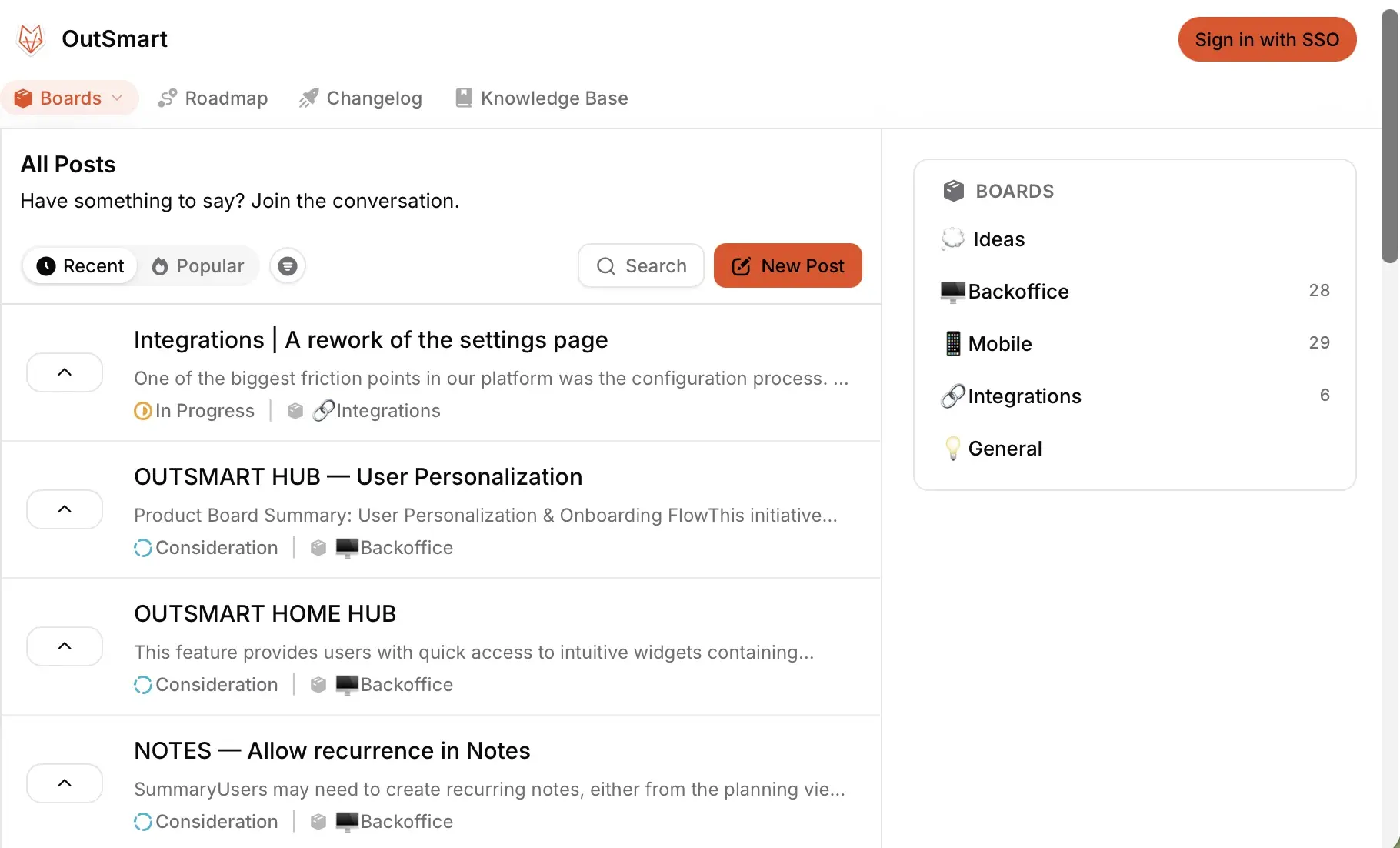Screen dimensions: 1400x848
Task: Upvote the NOTES recurrence post
Action: coord(65,783)
